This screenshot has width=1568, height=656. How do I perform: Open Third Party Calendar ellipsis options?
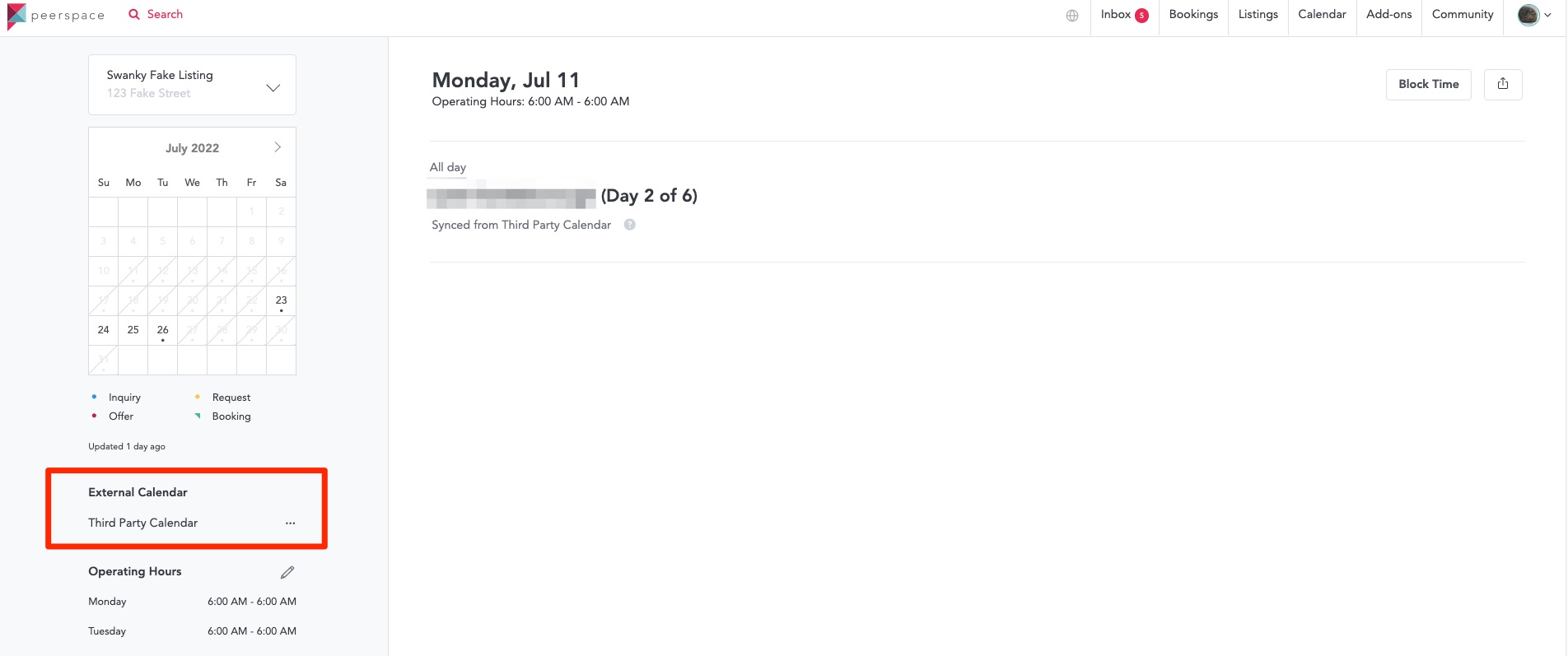click(290, 523)
